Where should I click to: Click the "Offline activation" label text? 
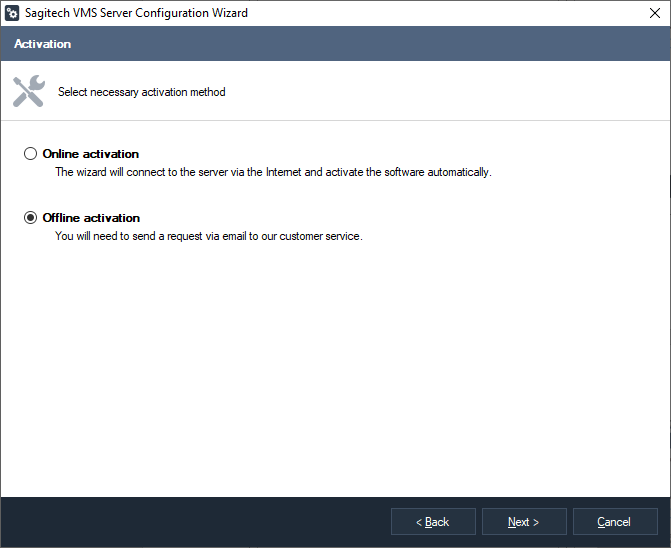(91, 218)
